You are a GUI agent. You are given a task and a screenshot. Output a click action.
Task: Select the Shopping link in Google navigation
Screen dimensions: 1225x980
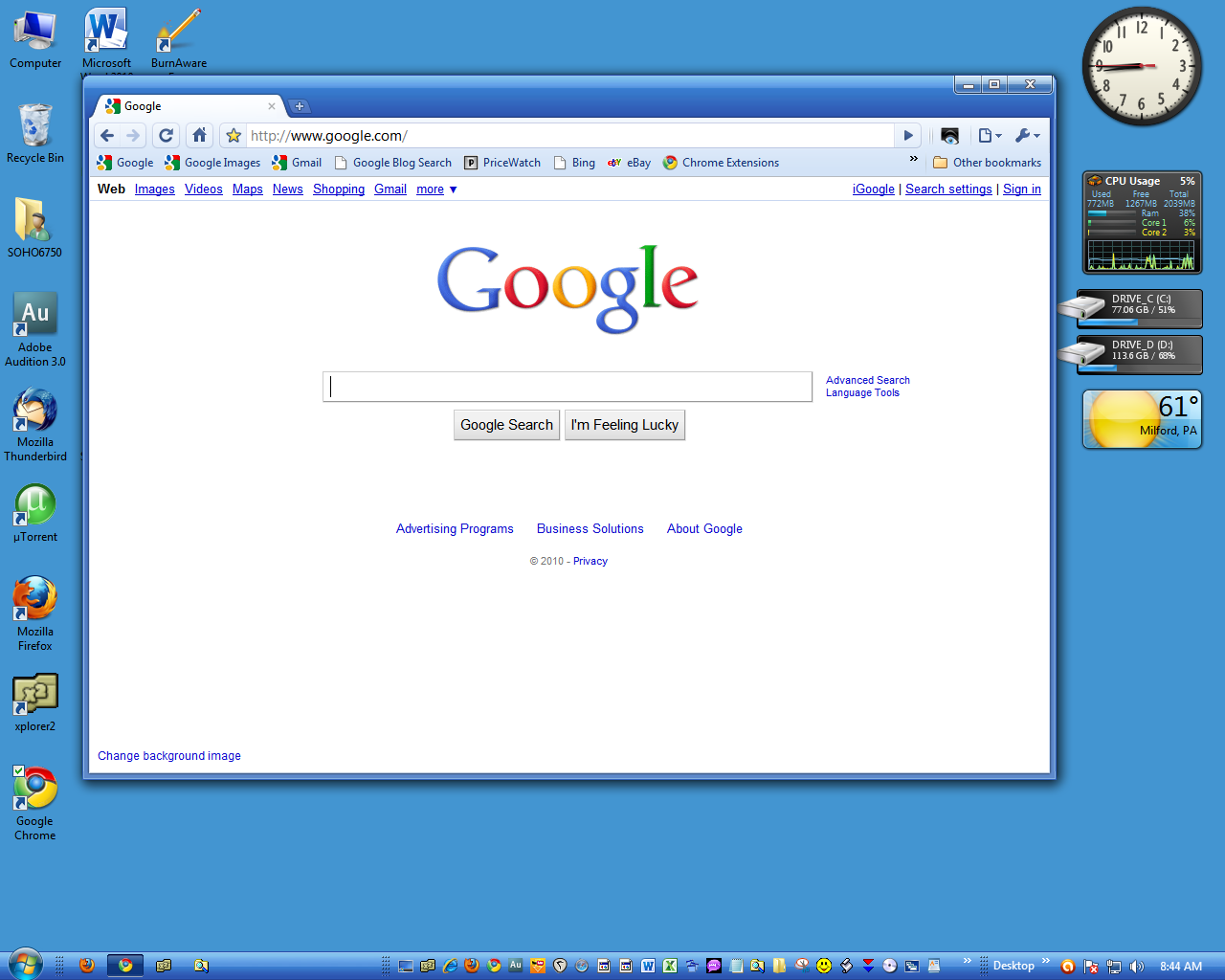[x=339, y=189]
